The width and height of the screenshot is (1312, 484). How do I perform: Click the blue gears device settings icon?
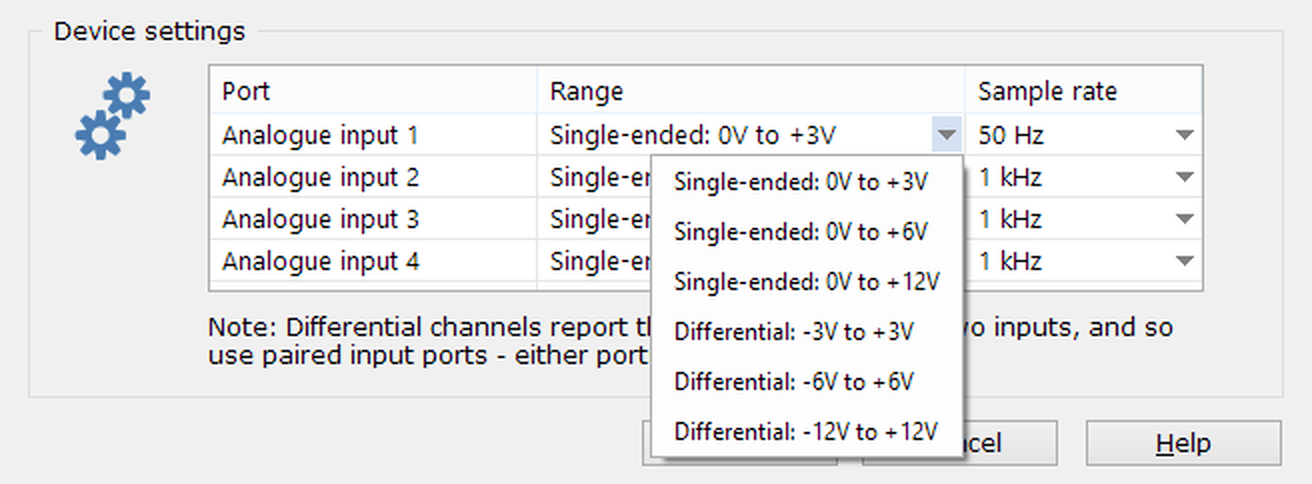[112, 117]
